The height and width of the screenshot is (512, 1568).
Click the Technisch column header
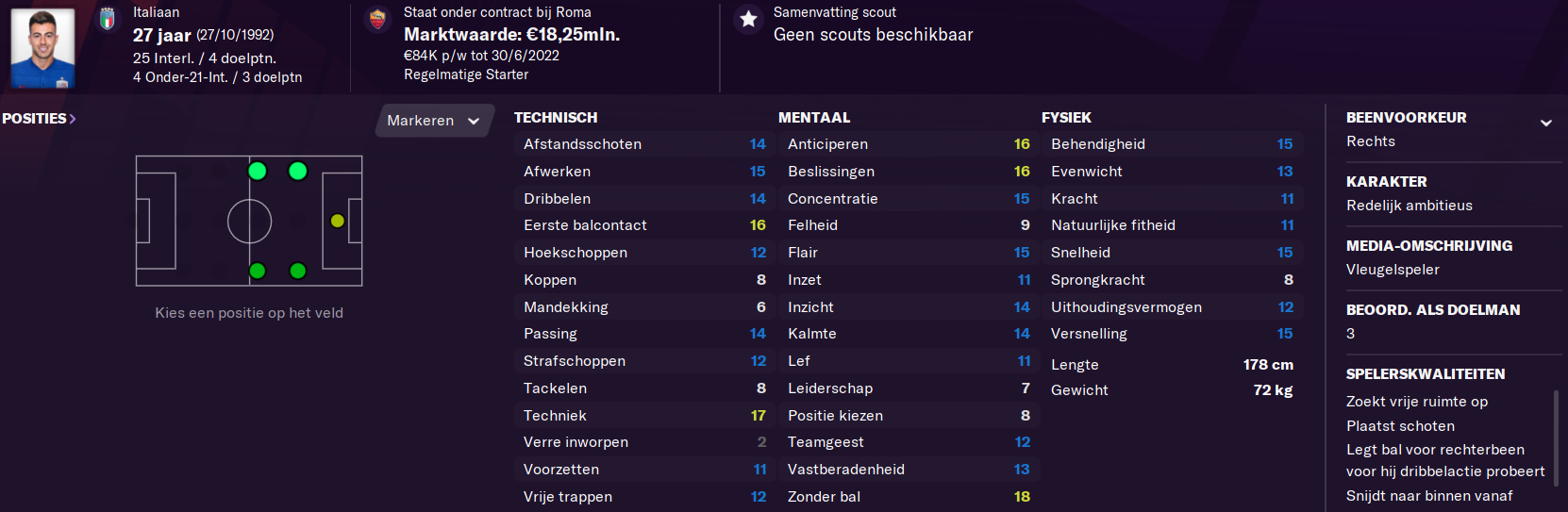click(x=556, y=118)
